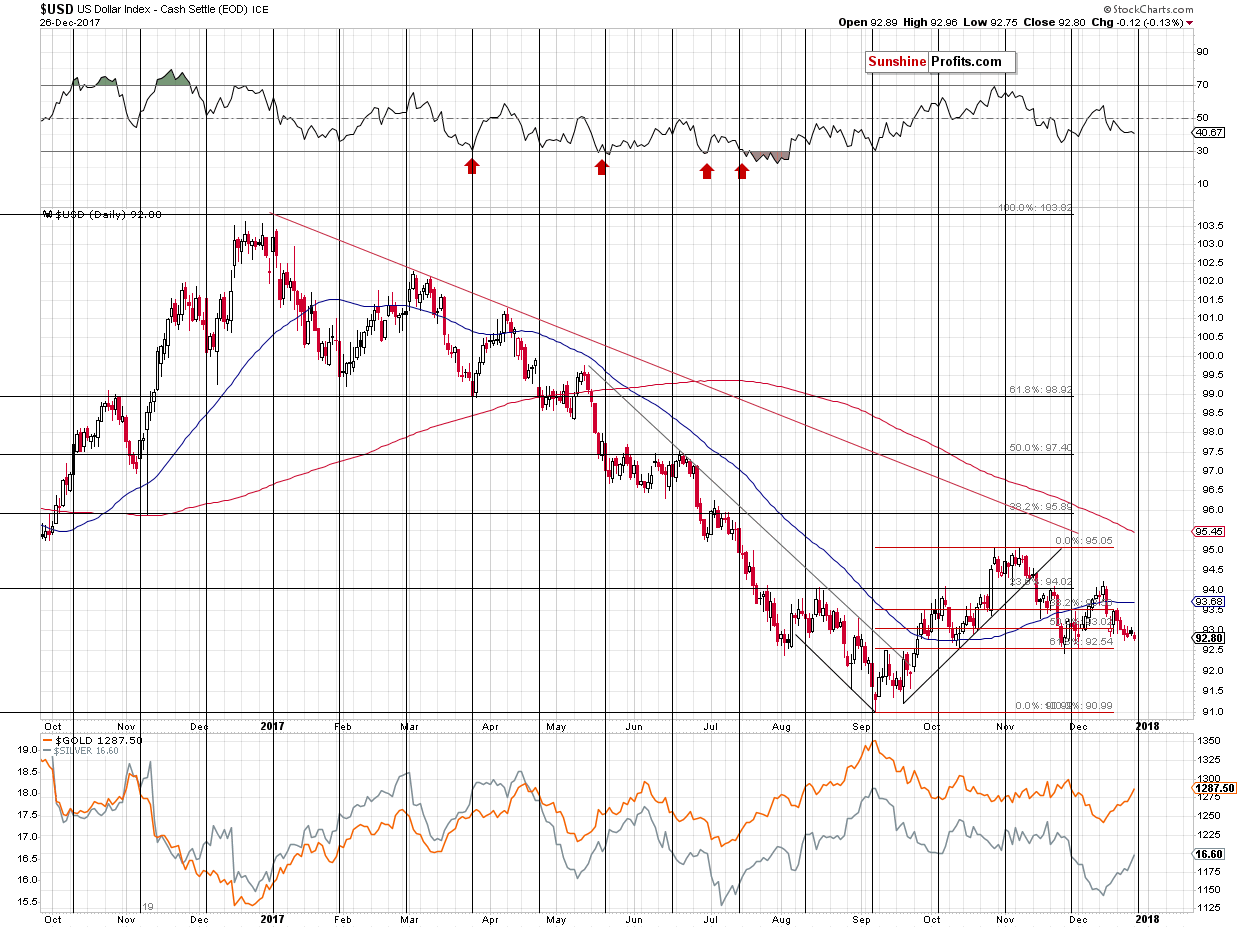The image size is (1240, 928).
Task: Click the Fibonacci label 100.0%: 103.82
Action: 1036,208
